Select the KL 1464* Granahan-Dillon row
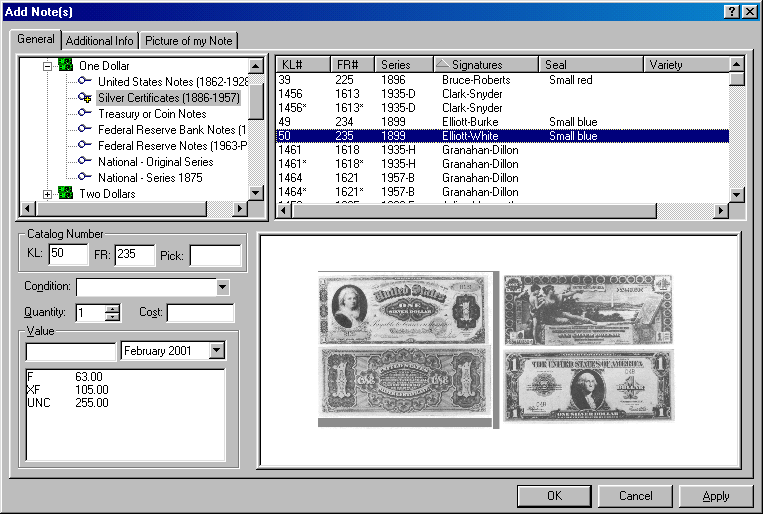This screenshot has height=514, width=763. [503, 192]
